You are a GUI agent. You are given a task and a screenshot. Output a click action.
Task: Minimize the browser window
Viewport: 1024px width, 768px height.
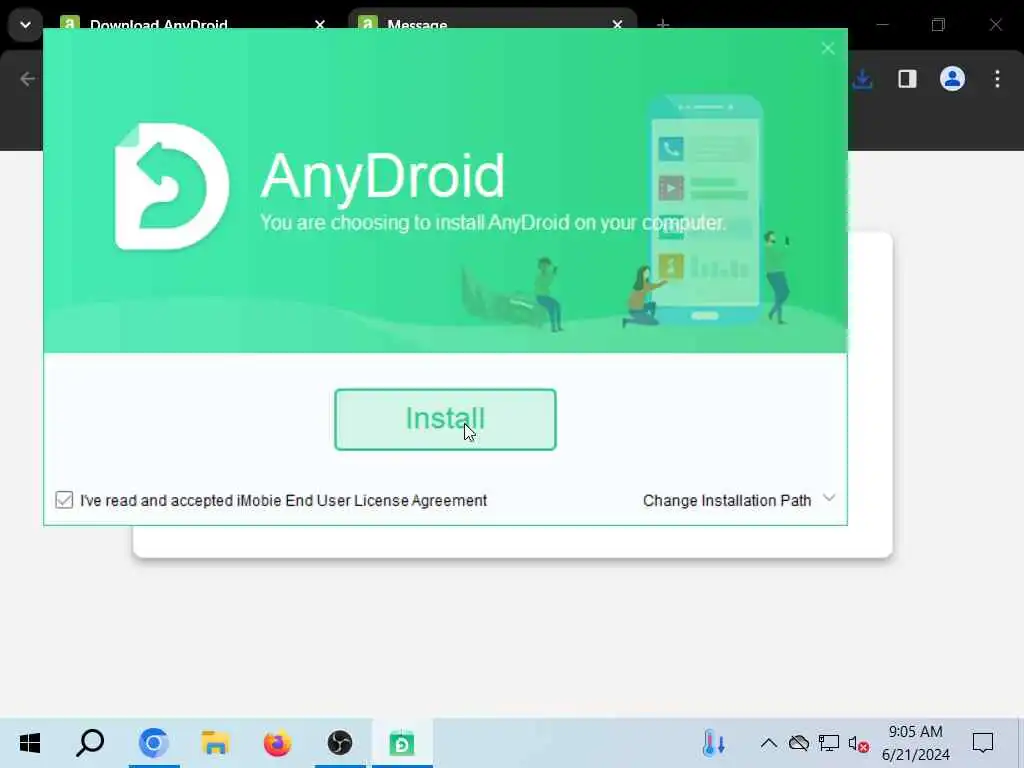pyautogui.click(x=882, y=25)
